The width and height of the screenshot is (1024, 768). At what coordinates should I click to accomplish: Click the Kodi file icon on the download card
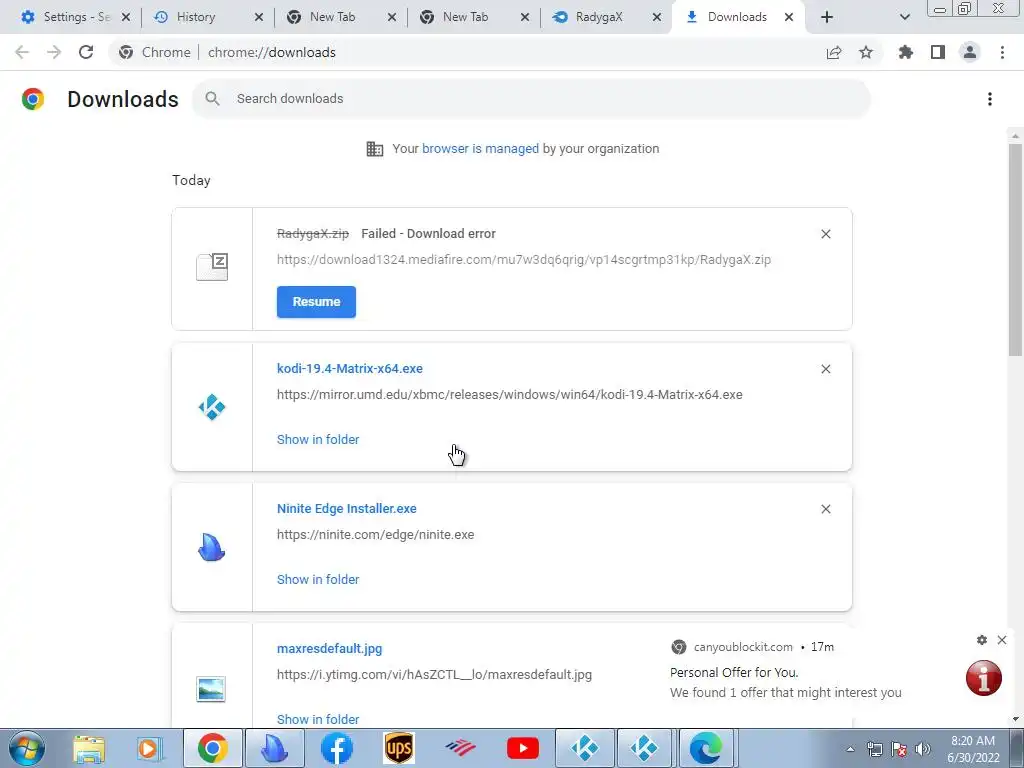pyautogui.click(x=212, y=408)
